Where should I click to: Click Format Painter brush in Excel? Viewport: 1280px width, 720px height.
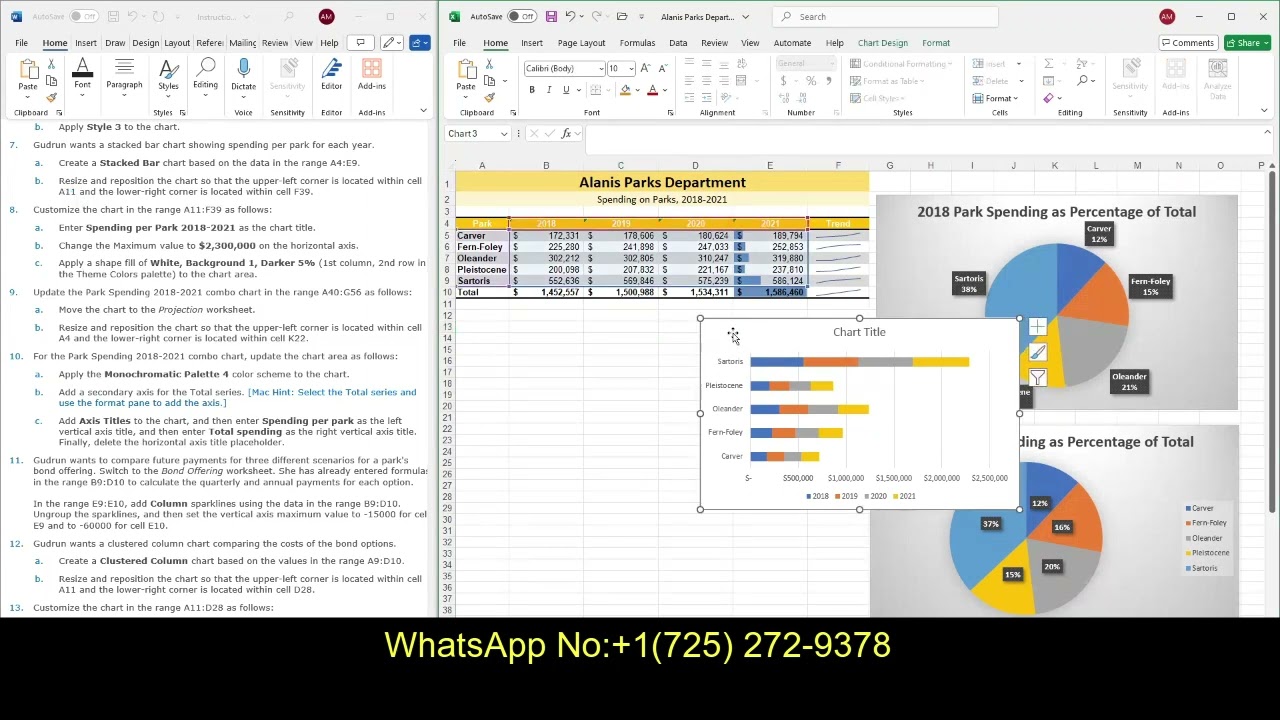coord(489,98)
